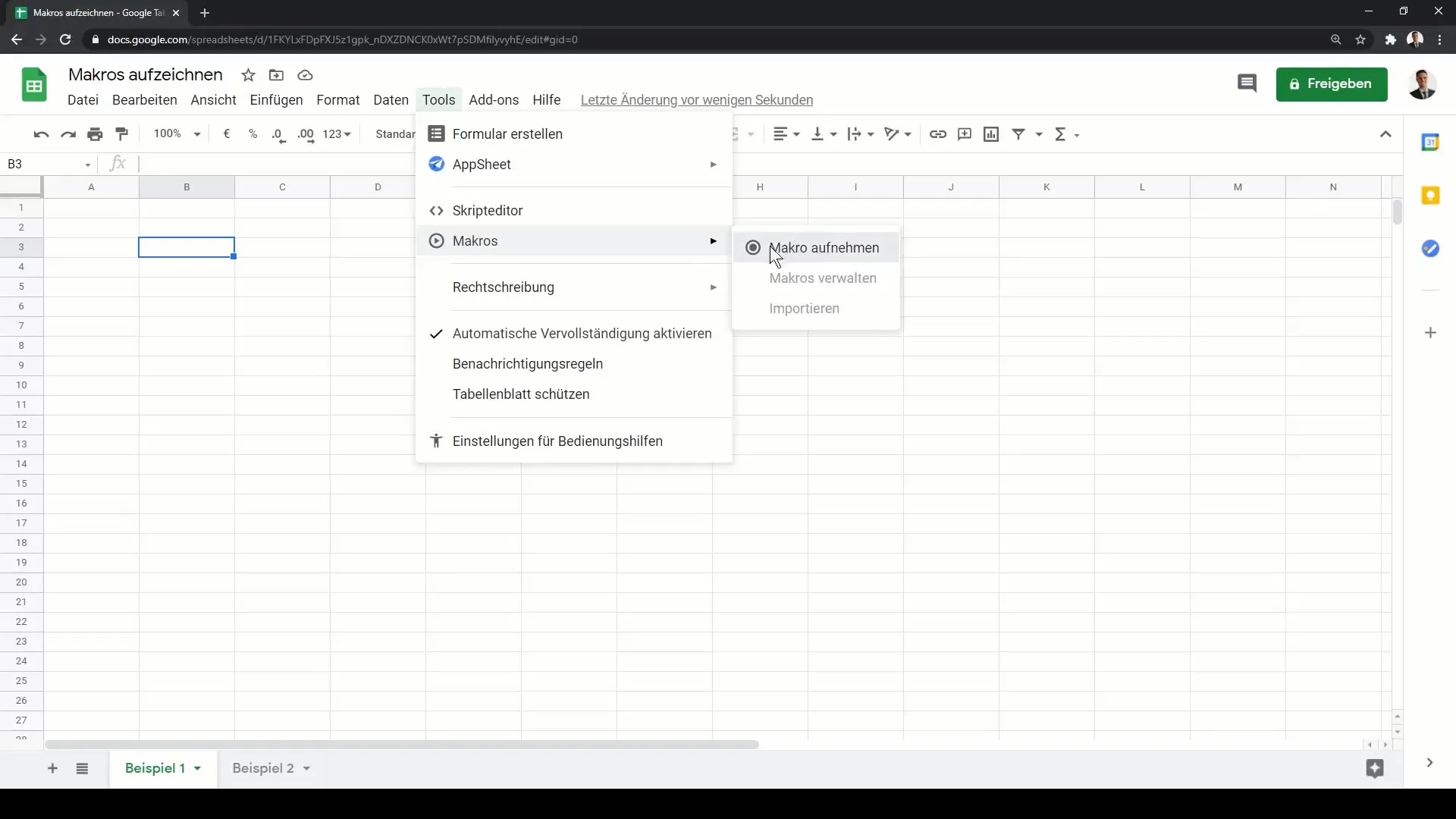Click the filter icon in toolbar
The height and width of the screenshot is (819, 1456).
point(1018,134)
